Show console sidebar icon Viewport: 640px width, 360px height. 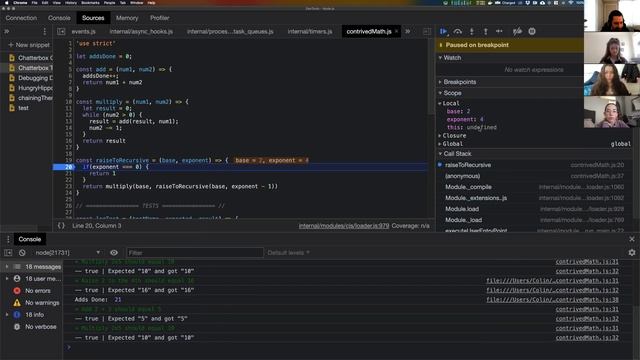(8, 253)
